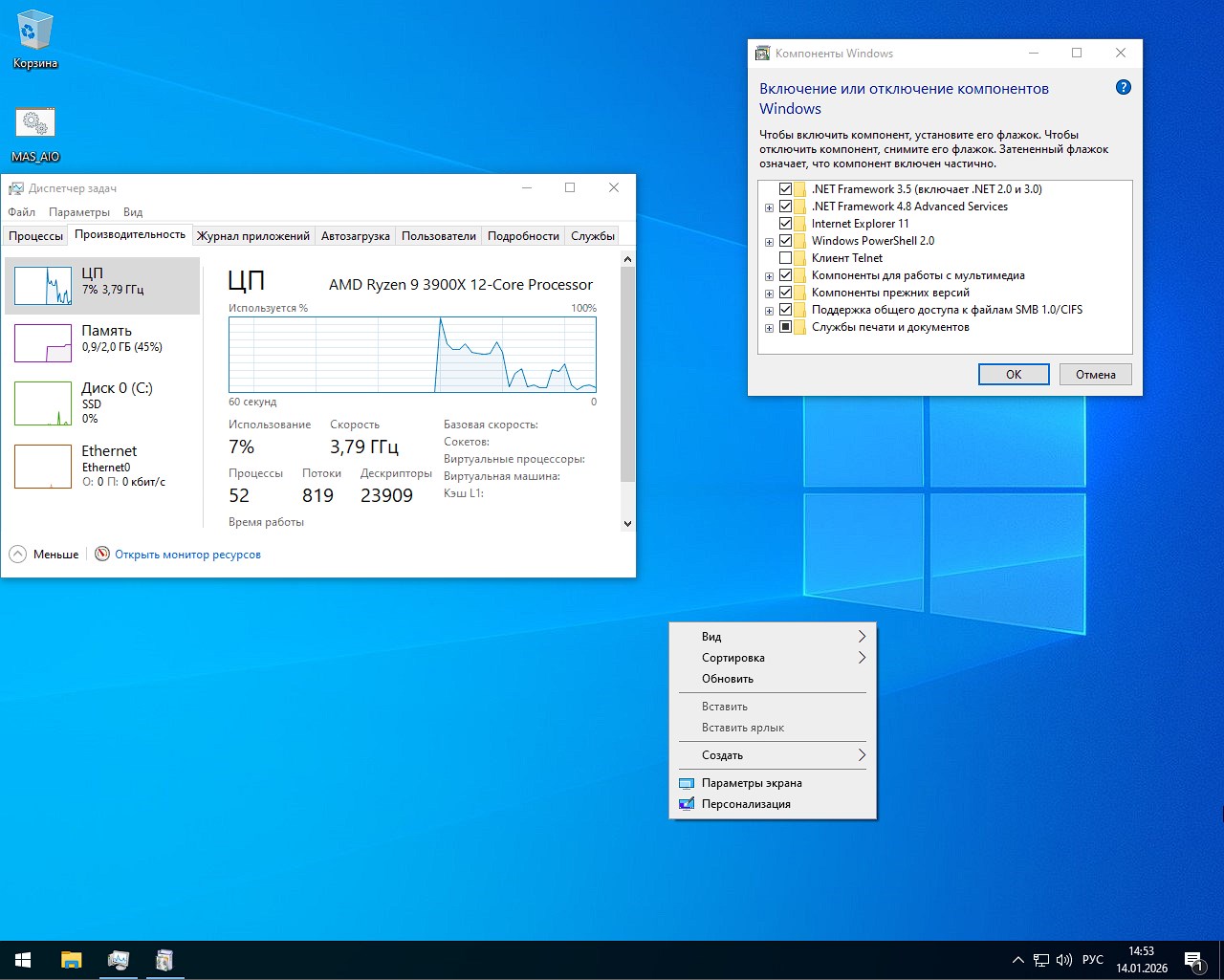Confirm with OK in Windows Features dialog

[x=1013, y=374]
